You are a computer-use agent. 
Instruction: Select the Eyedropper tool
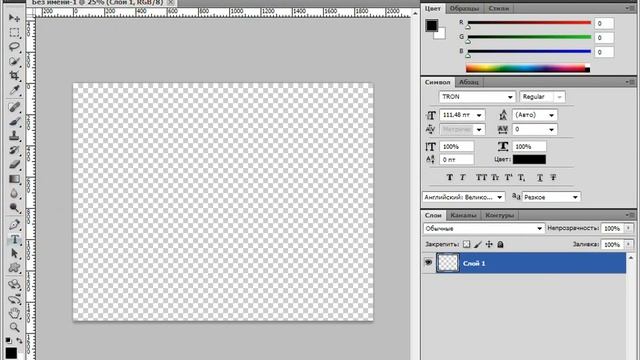(x=14, y=90)
